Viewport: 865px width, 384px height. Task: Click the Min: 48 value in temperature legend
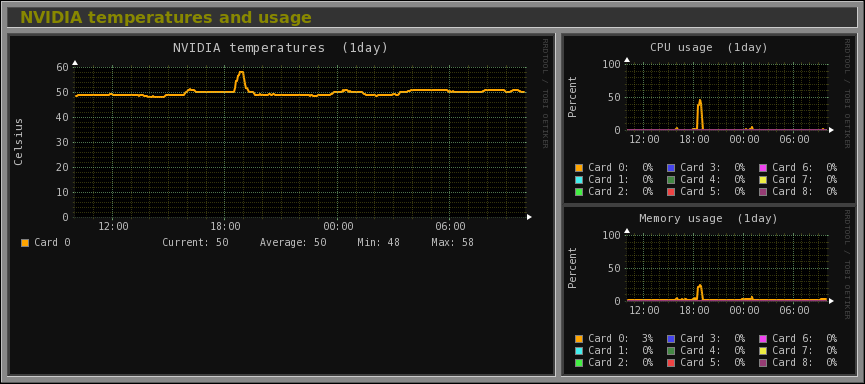[x=378, y=243]
